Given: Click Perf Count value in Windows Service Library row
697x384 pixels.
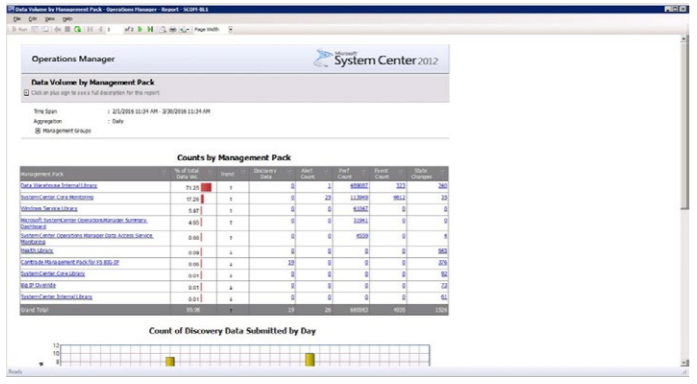Looking at the screenshot, I should pos(361,209).
